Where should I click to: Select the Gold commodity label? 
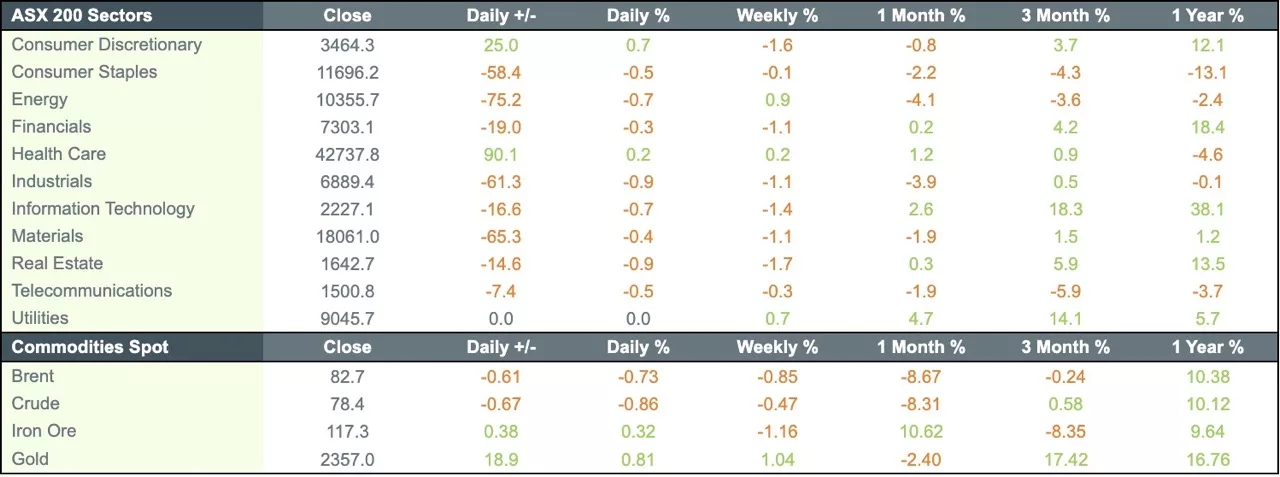pyautogui.click(x=30, y=459)
